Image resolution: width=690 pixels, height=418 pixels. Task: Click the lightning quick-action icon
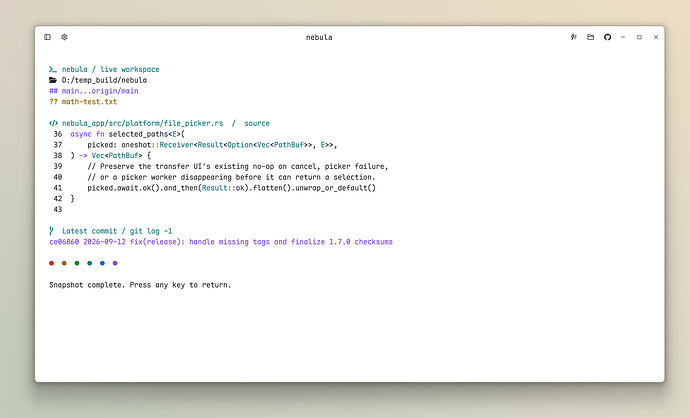tap(574, 37)
